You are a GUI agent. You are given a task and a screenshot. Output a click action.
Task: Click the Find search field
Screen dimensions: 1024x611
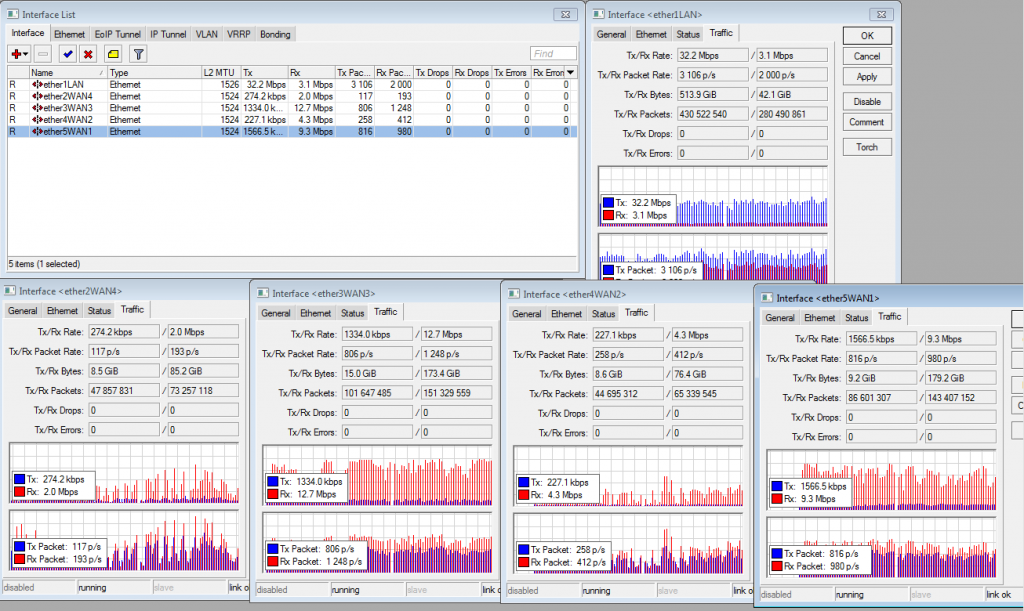point(553,54)
